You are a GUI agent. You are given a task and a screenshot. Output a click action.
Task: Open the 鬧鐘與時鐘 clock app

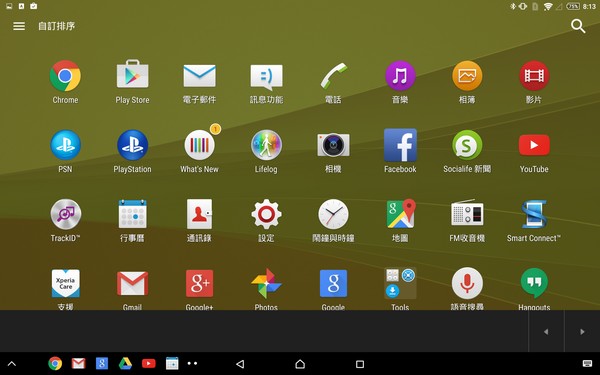[333, 214]
